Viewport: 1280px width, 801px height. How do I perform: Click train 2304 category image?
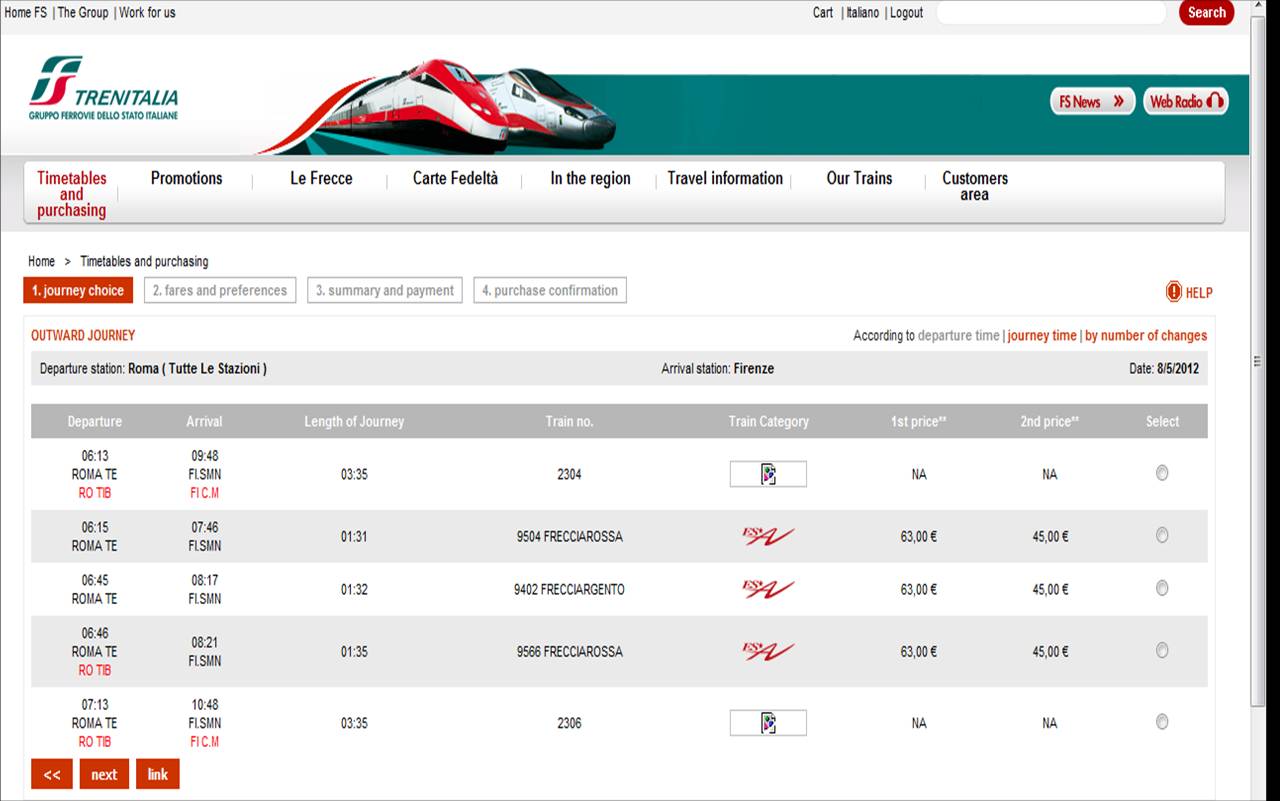point(768,474)
